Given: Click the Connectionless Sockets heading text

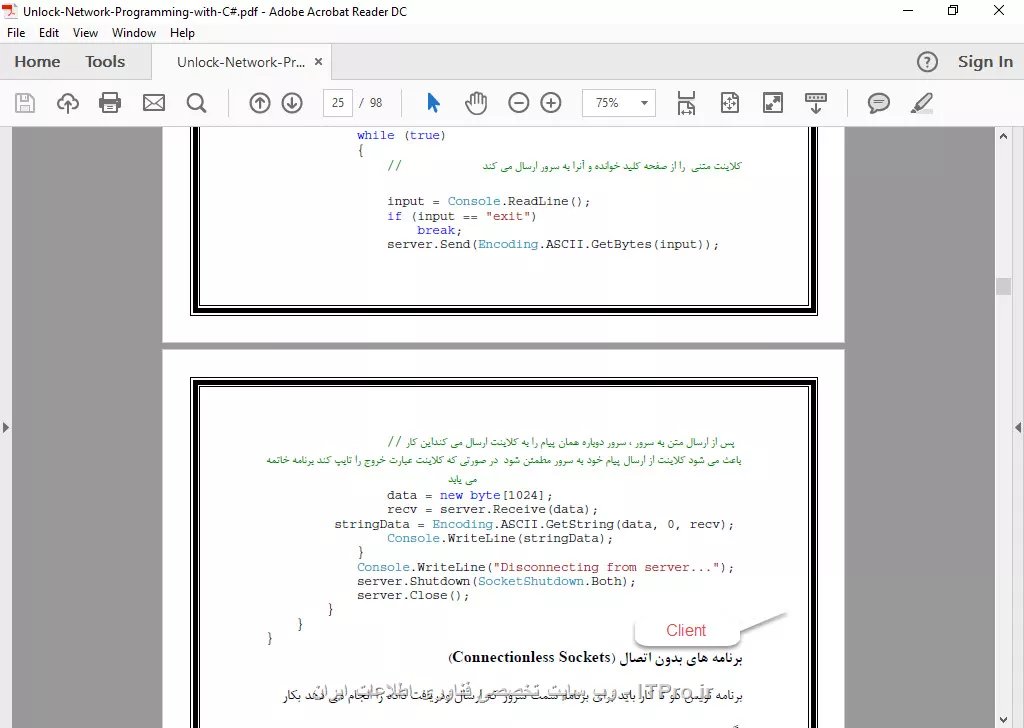Looking at the screenshot, I should coord(532,657).
